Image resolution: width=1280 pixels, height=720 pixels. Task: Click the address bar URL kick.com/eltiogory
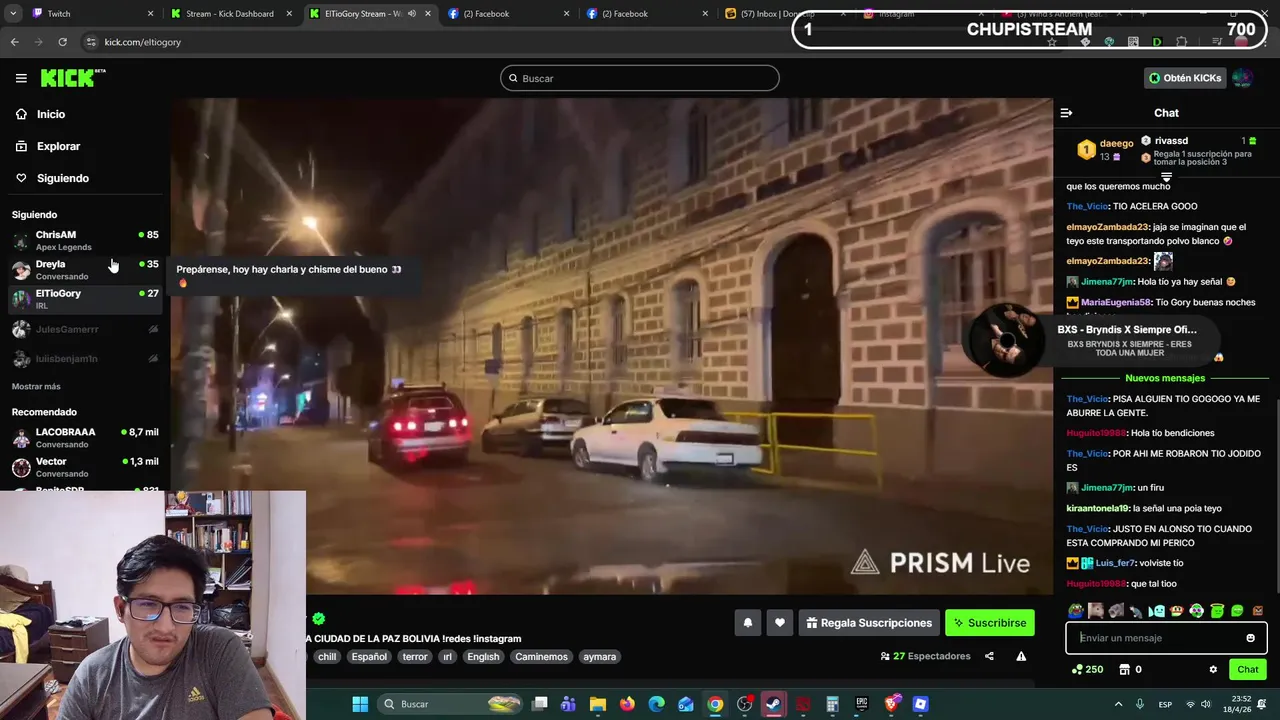tap(143, 42)
